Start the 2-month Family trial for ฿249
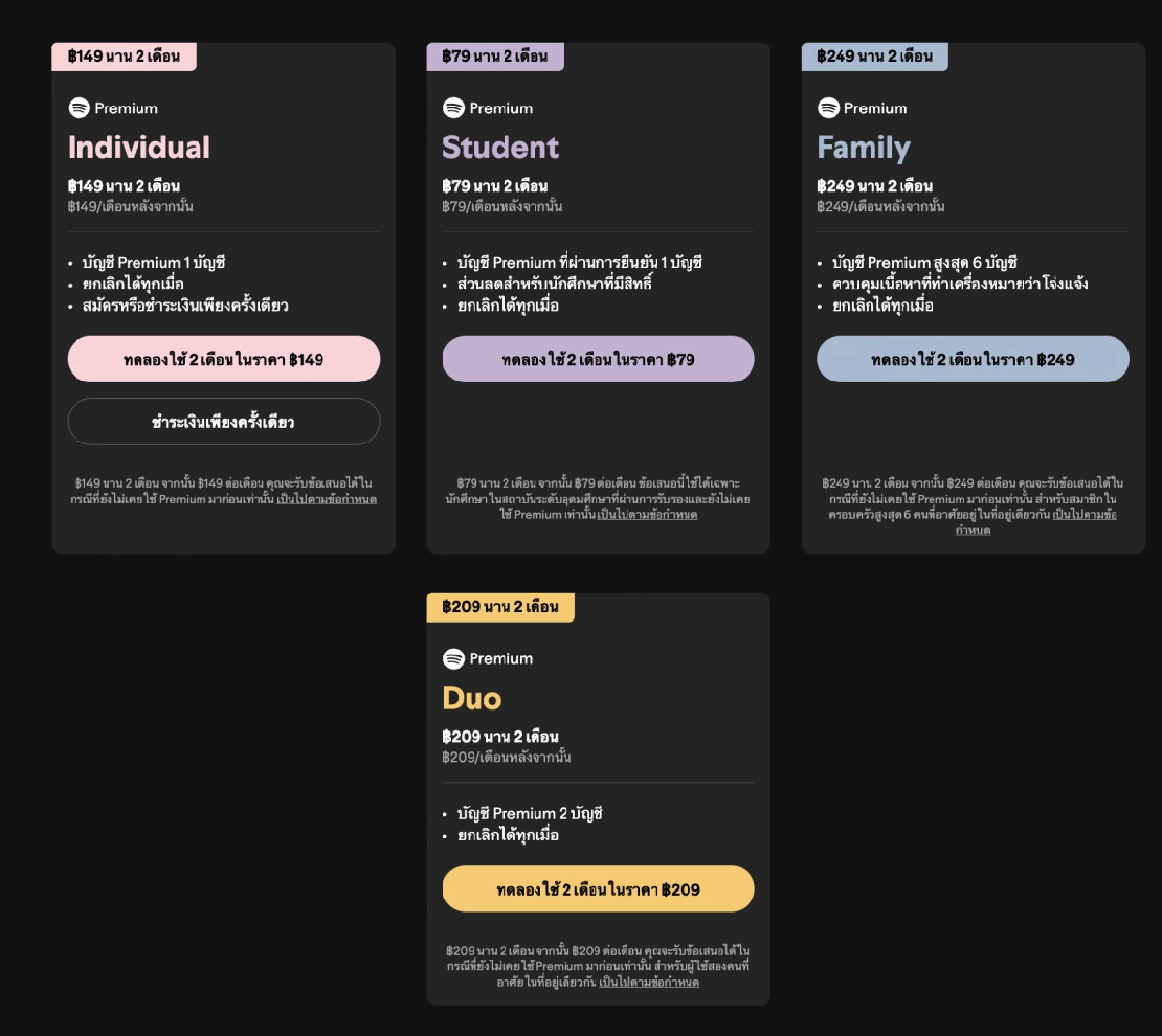1162x1036 pixels. click(973, 359)
